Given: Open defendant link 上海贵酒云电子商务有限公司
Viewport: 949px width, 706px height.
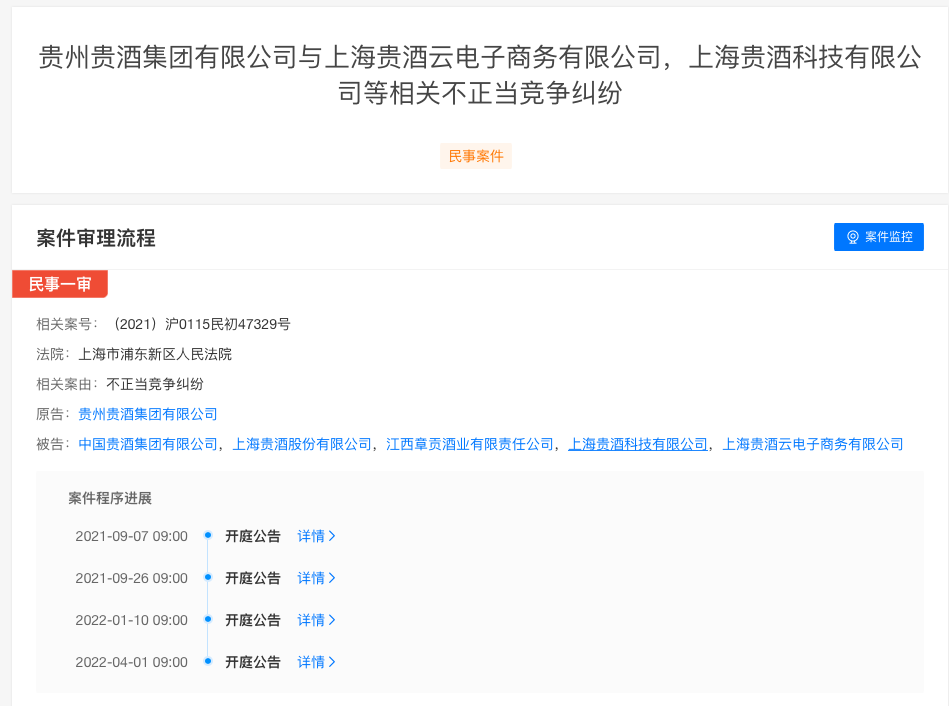Looking at the screenshot, I should [813, 444].
